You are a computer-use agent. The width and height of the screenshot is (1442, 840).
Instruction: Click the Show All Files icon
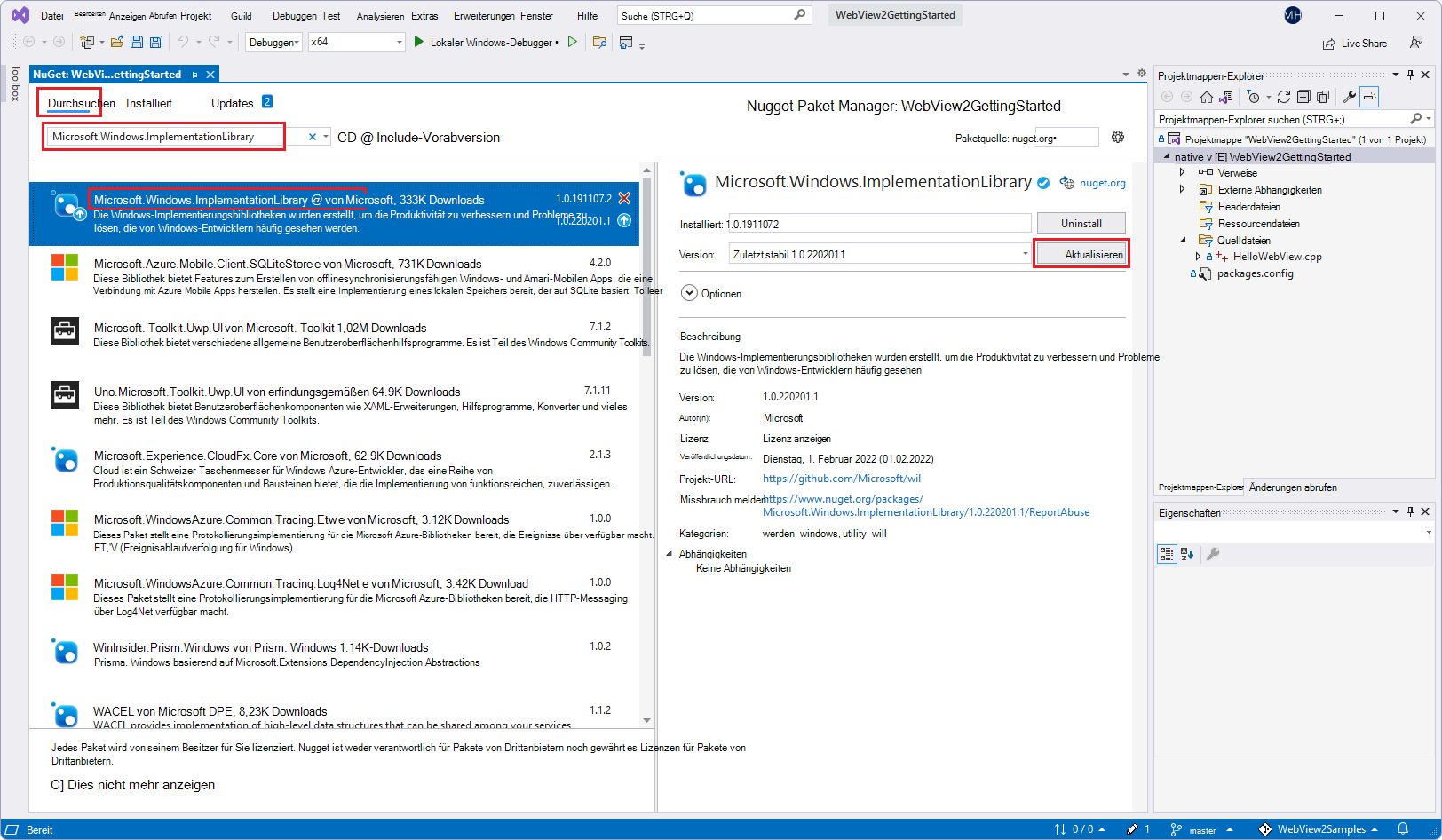coord(1323,97)
